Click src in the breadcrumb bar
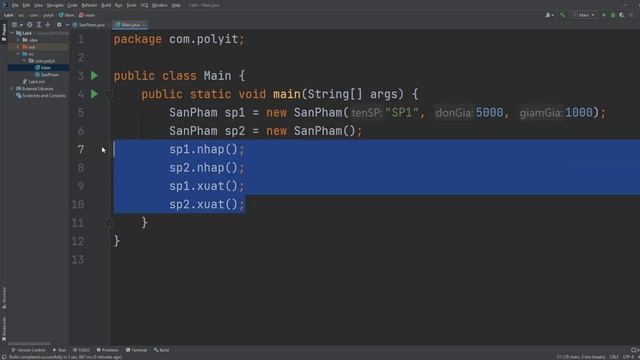The image size is (640, 360). click(21, 15)
